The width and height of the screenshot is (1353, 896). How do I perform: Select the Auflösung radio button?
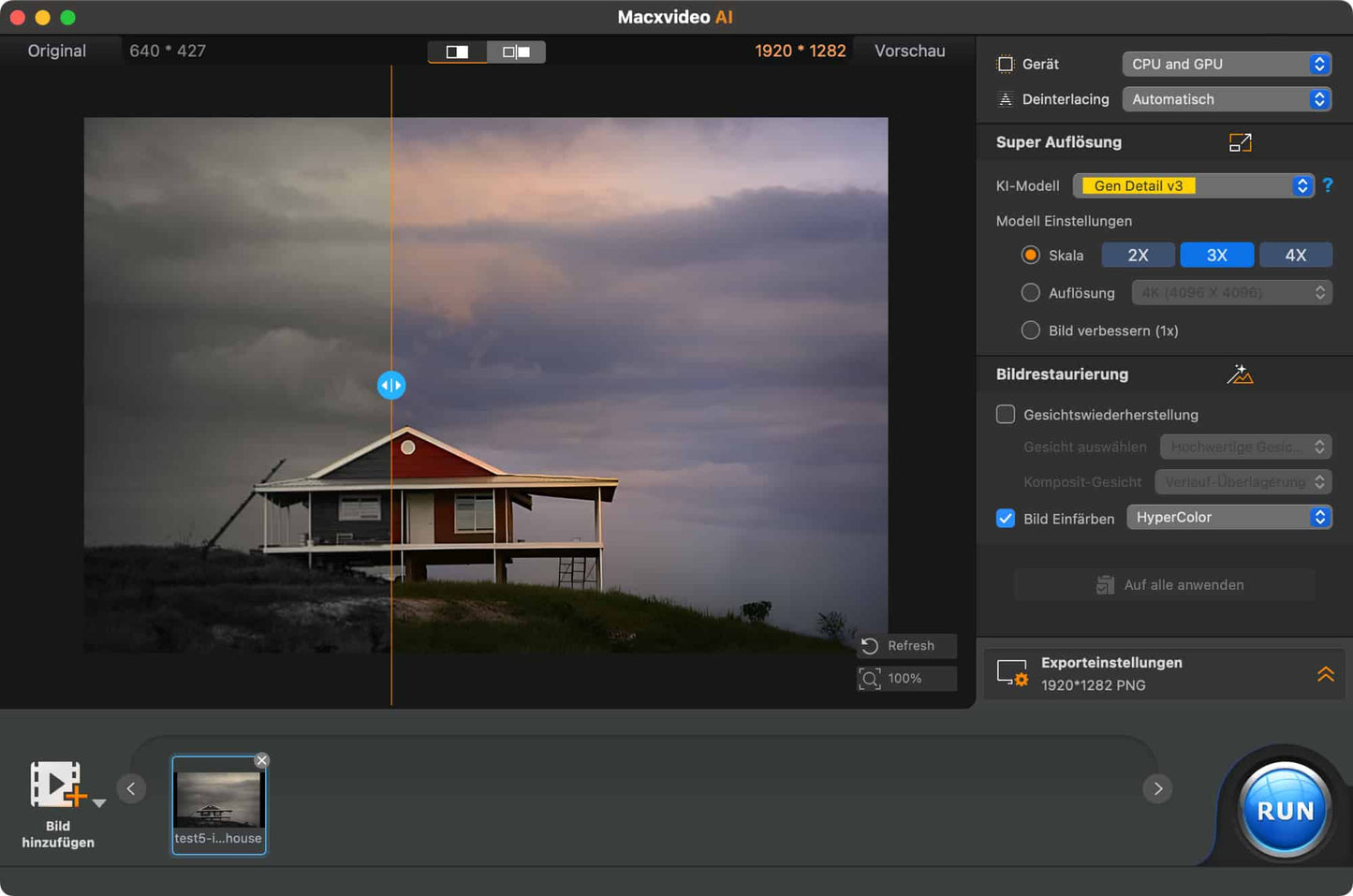click(1030, 292)
